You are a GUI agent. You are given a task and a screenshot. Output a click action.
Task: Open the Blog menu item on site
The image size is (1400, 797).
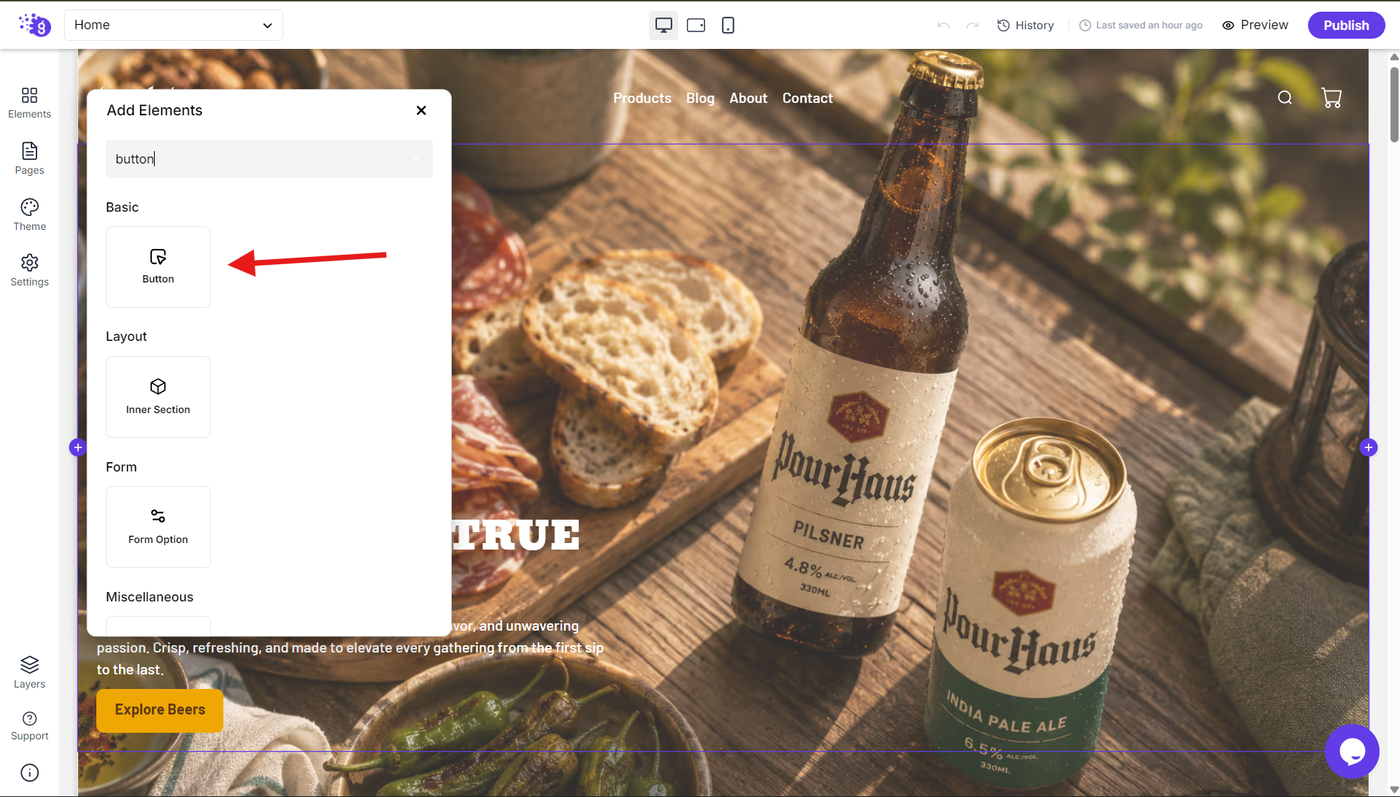700,98
